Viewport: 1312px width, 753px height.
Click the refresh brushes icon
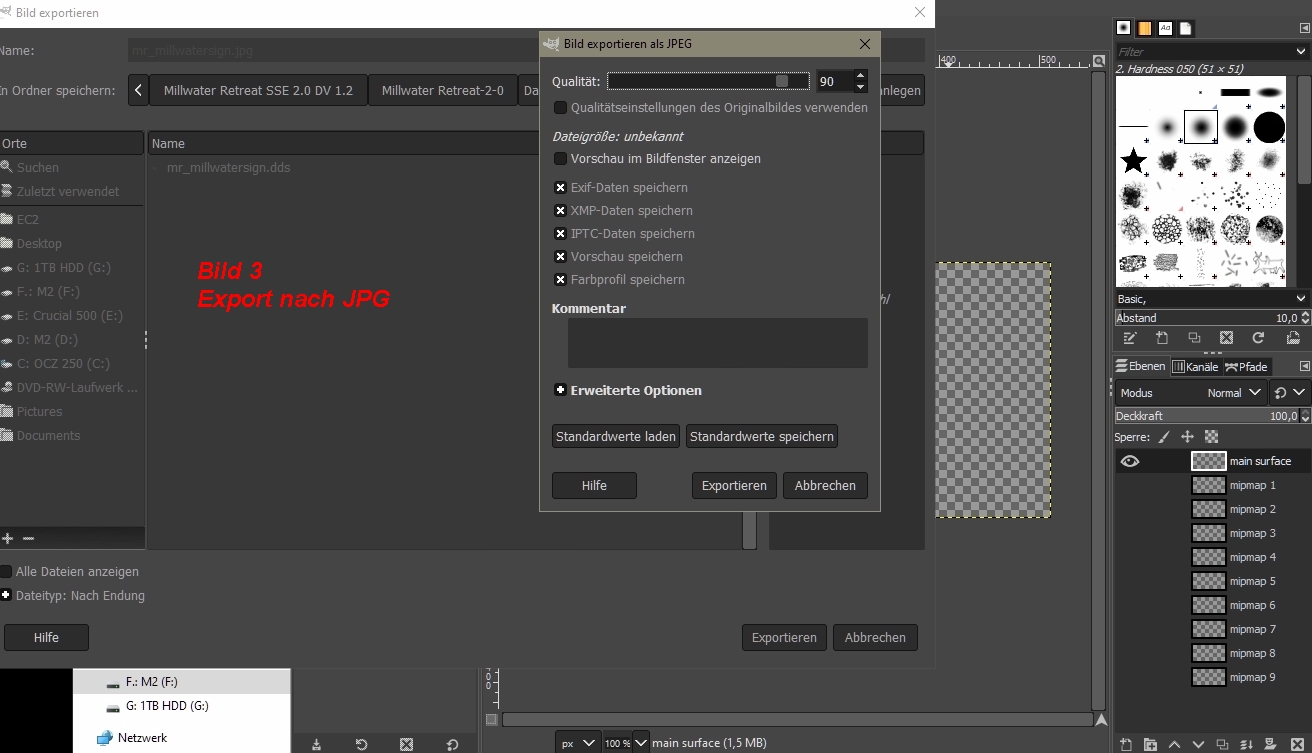1259,338
